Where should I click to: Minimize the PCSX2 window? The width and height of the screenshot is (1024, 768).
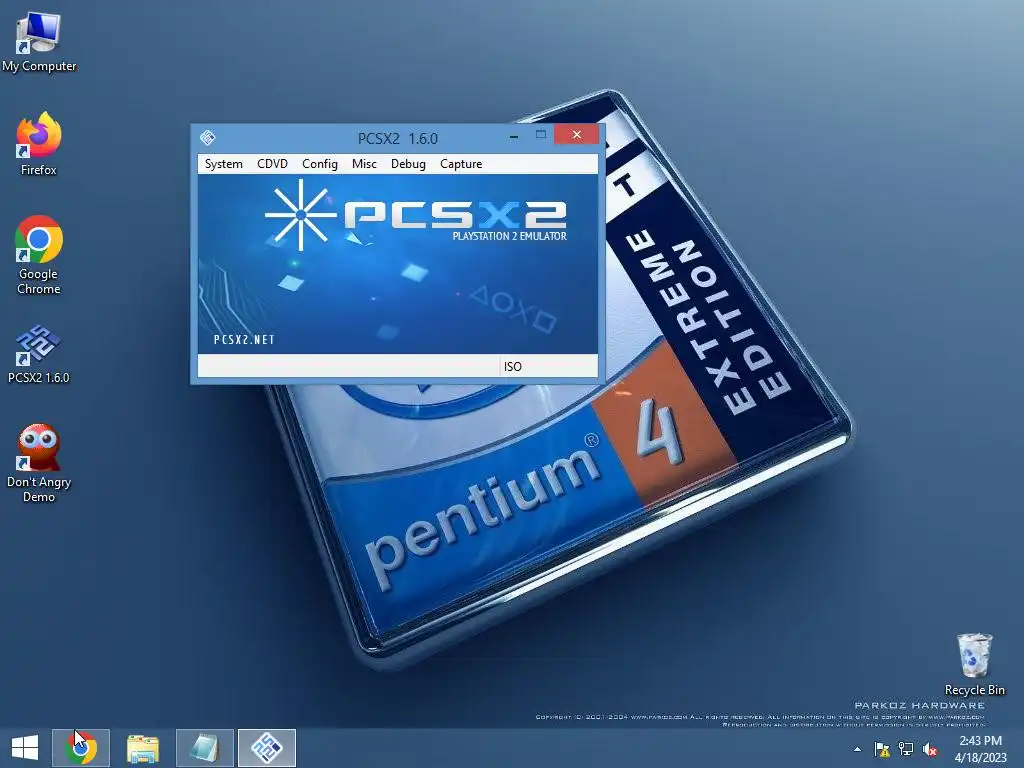(x=514, y=136)
